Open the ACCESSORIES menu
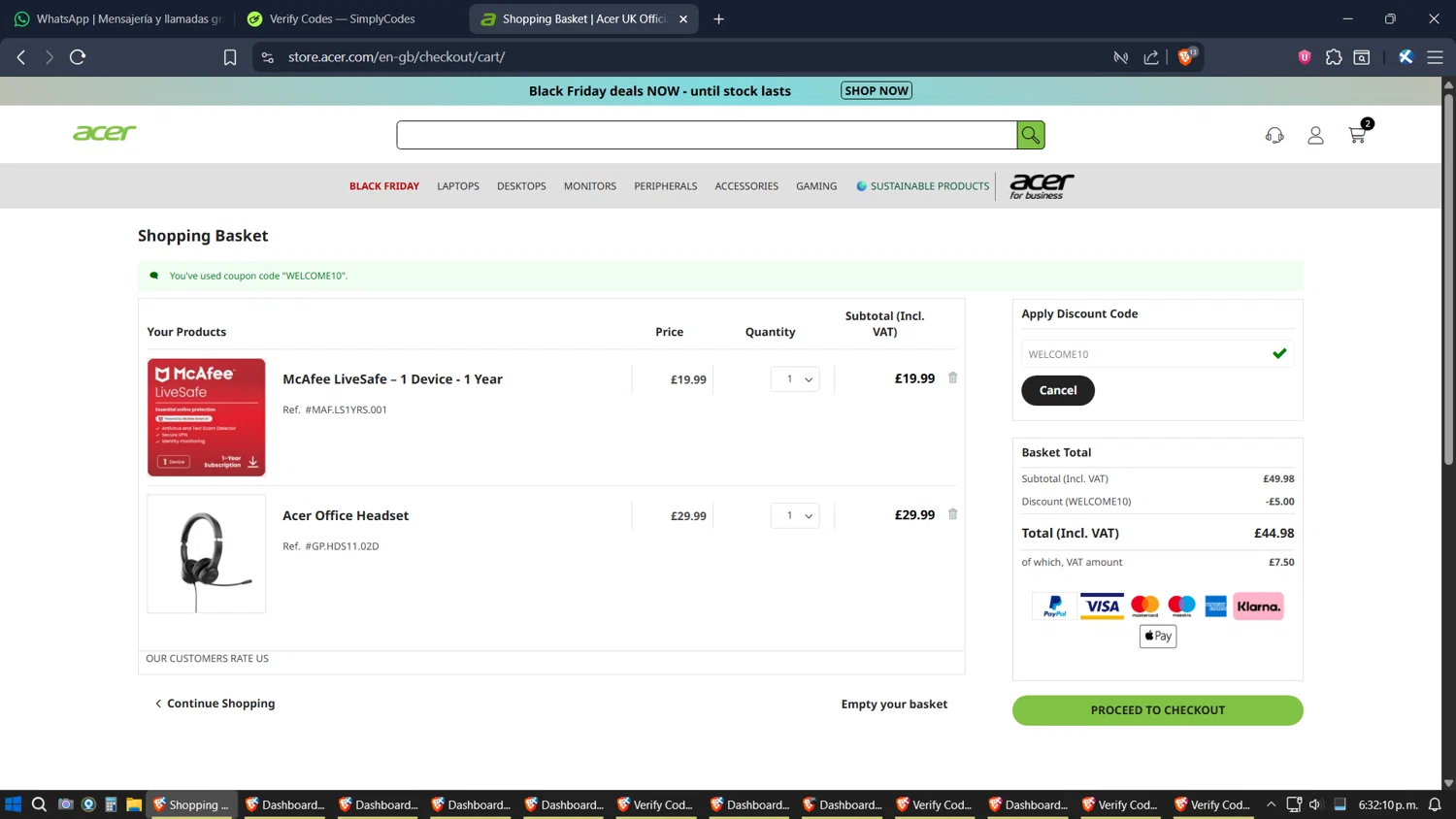This screenshot has width=1456, height=819. [746, 186]
